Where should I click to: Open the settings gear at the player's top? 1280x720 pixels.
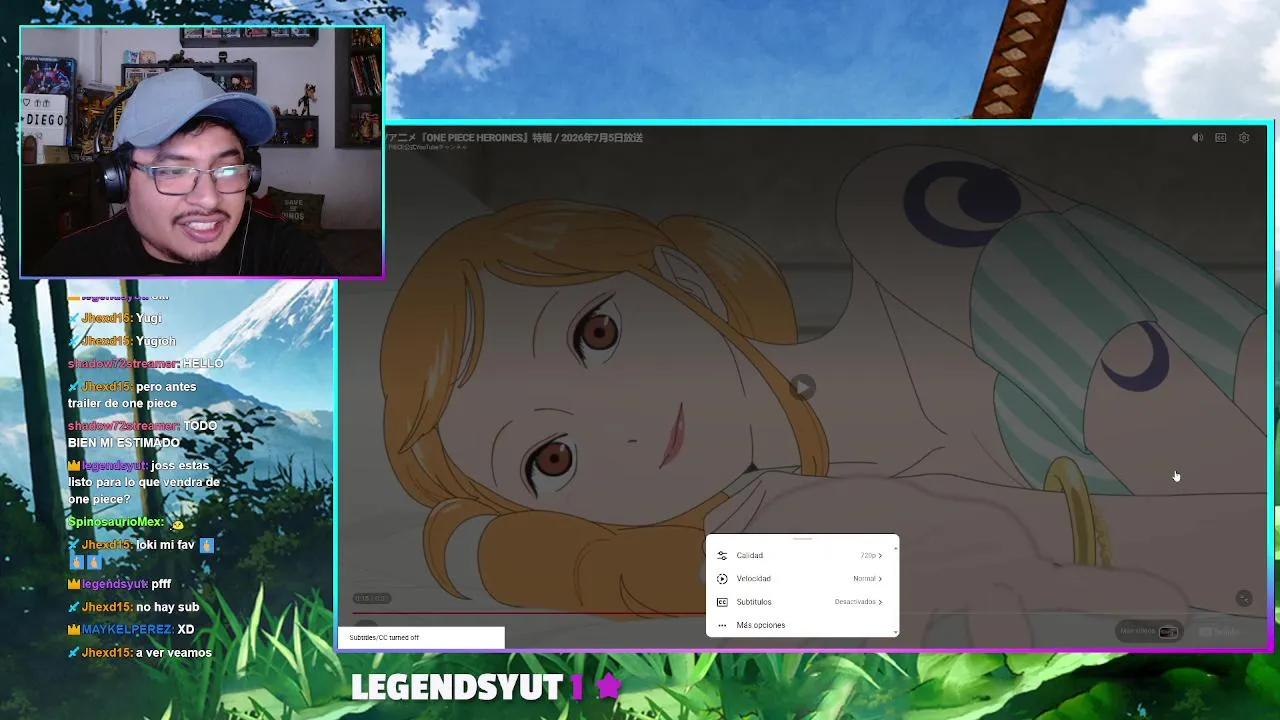[1244, 138]
